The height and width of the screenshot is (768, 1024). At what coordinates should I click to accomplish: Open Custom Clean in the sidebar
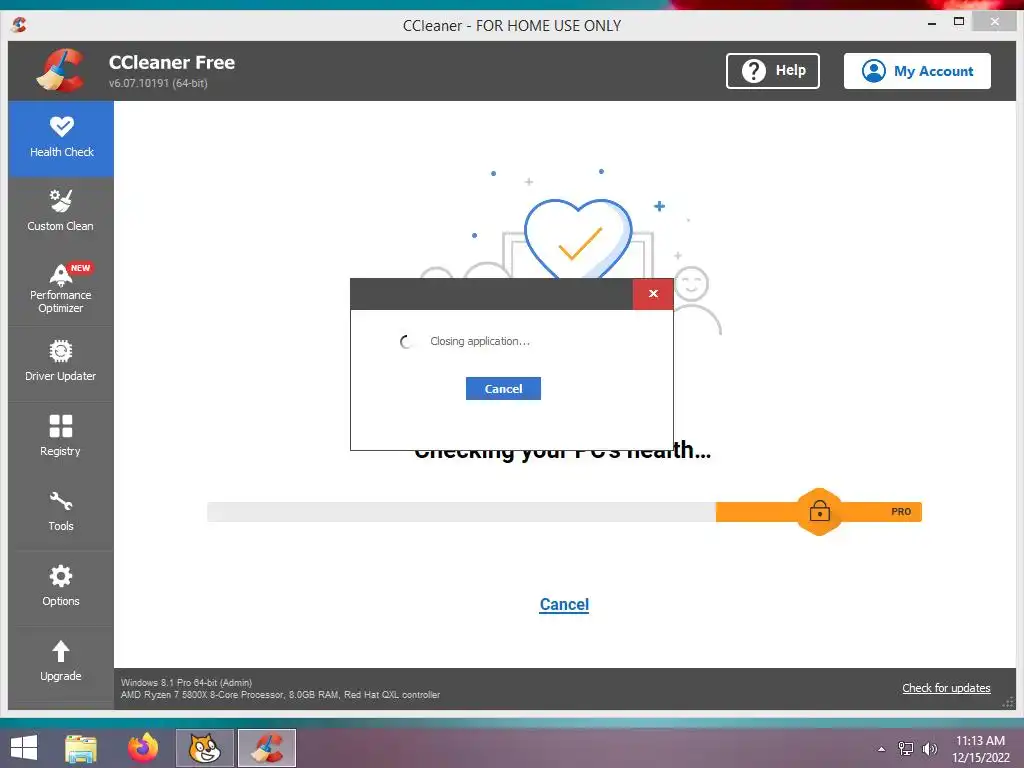61,211
